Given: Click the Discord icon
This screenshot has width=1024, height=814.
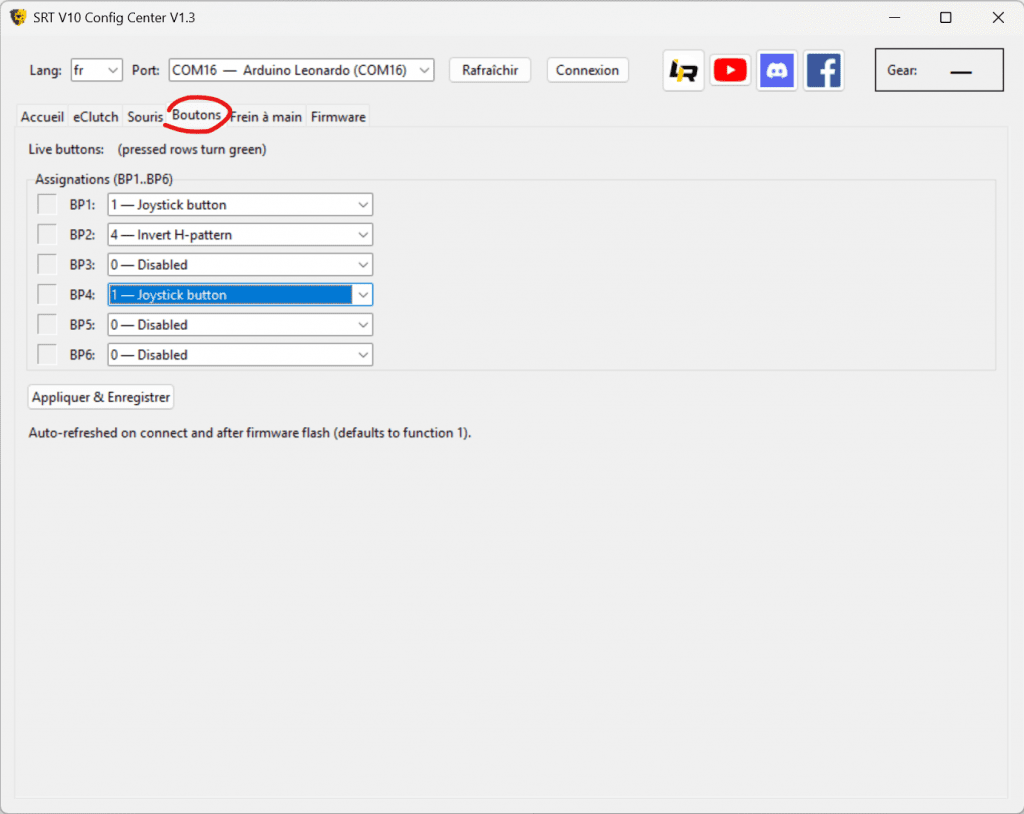Looking at the screenshot, I should click(777, 71).
